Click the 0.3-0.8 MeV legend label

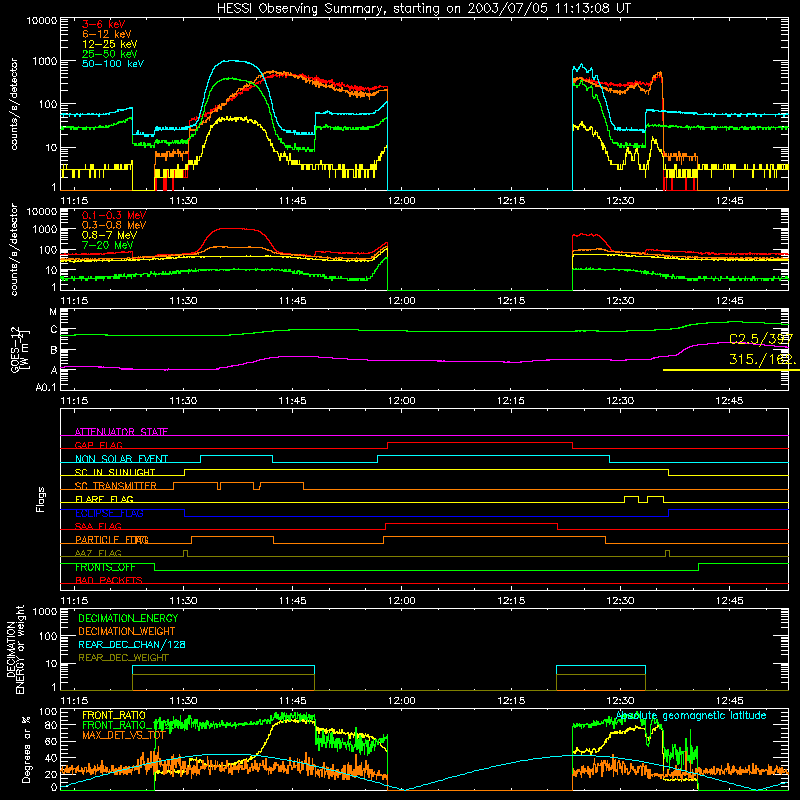[x=114, y=225]
